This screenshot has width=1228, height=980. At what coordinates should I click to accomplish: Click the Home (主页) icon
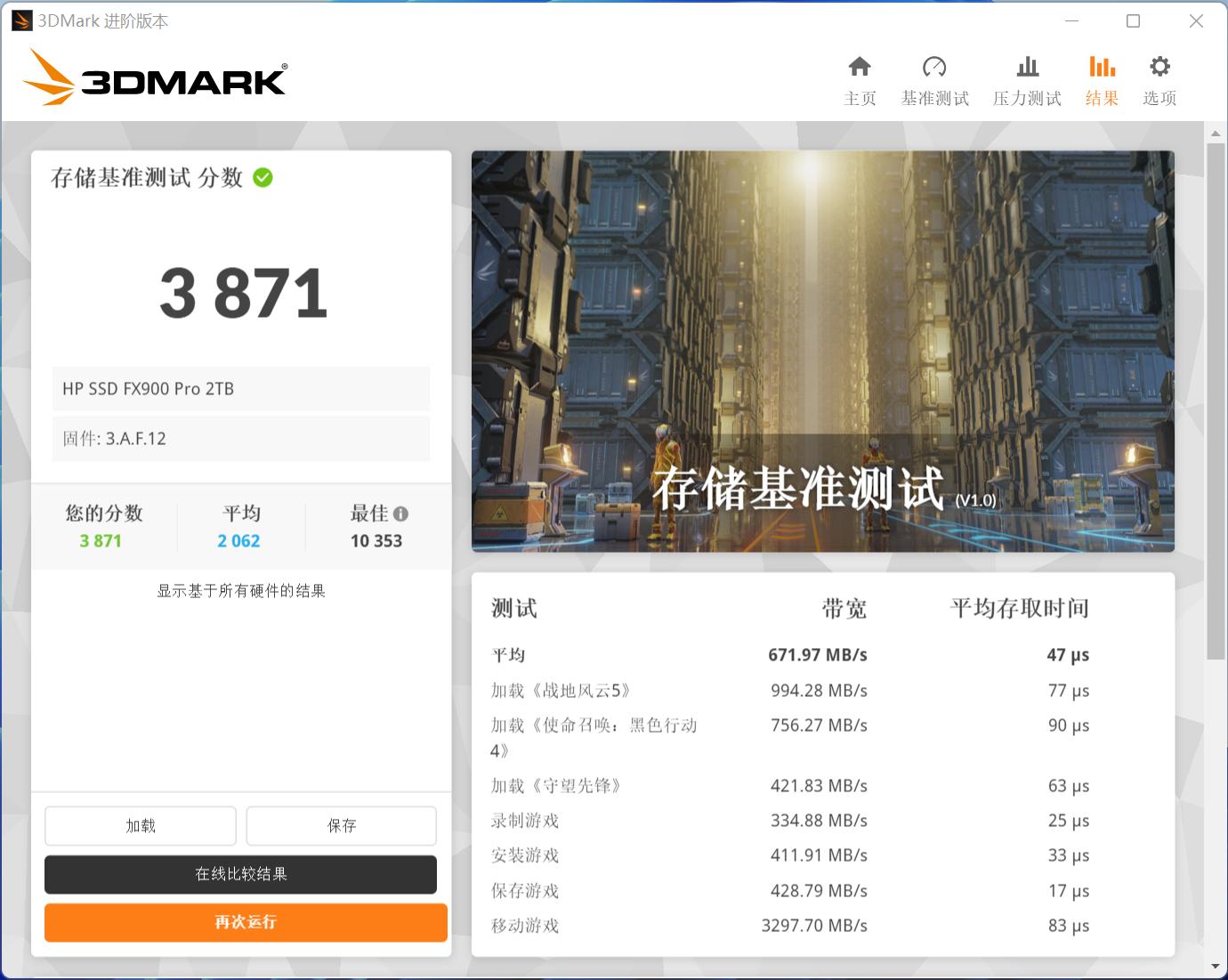coord(860,78)
